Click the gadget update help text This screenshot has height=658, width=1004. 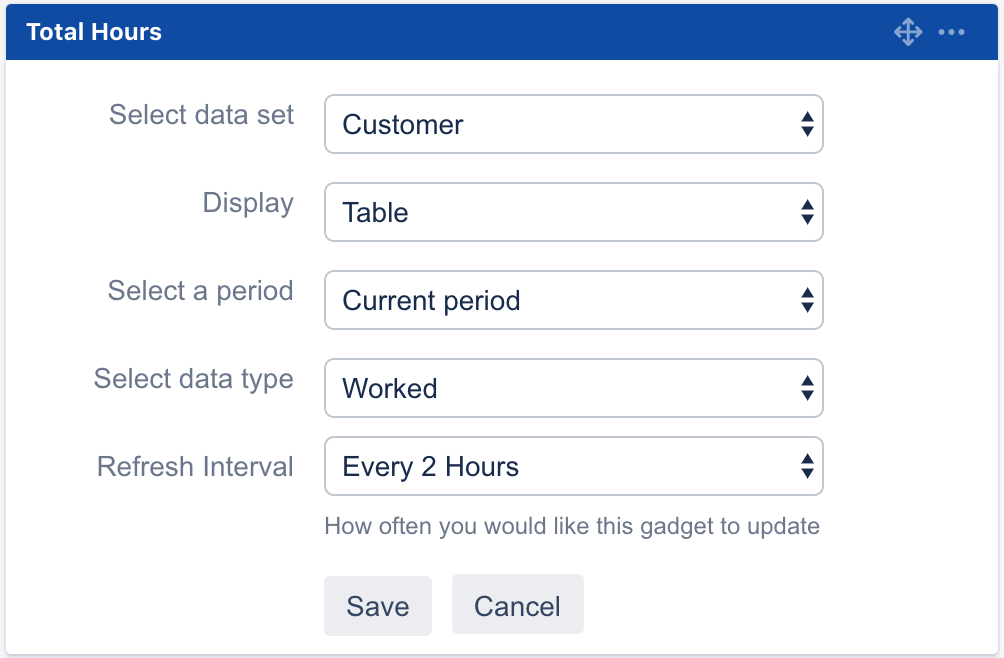click(x=572, y=526)
